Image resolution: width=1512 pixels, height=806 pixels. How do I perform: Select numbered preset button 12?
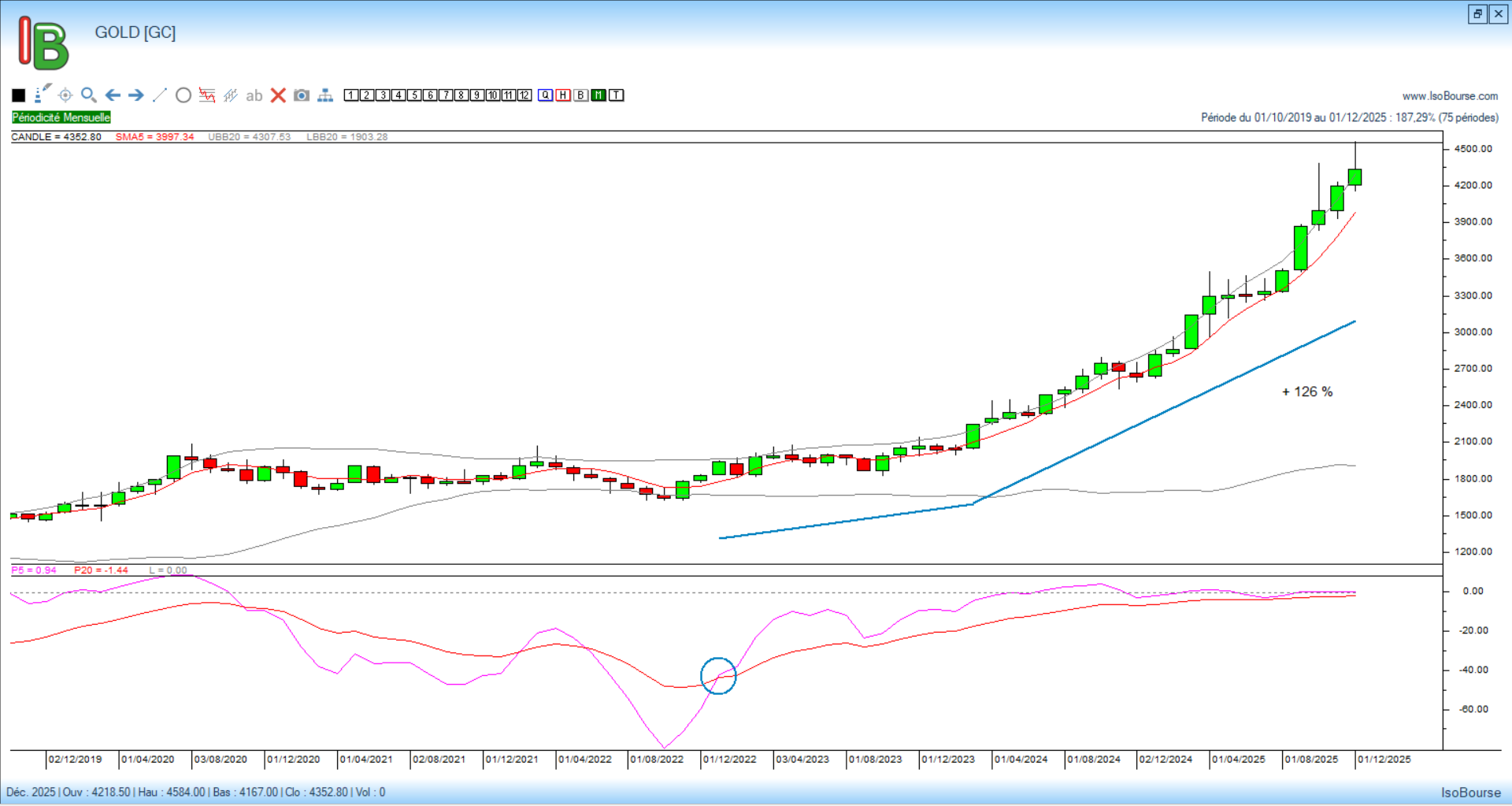[x=524, y=95]
